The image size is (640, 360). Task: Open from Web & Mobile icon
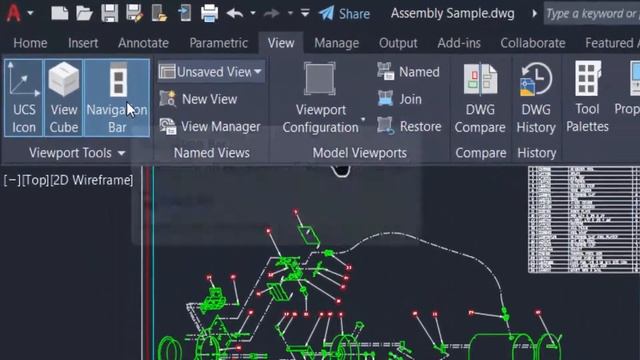pyautogui.click(x=159, y=13)
